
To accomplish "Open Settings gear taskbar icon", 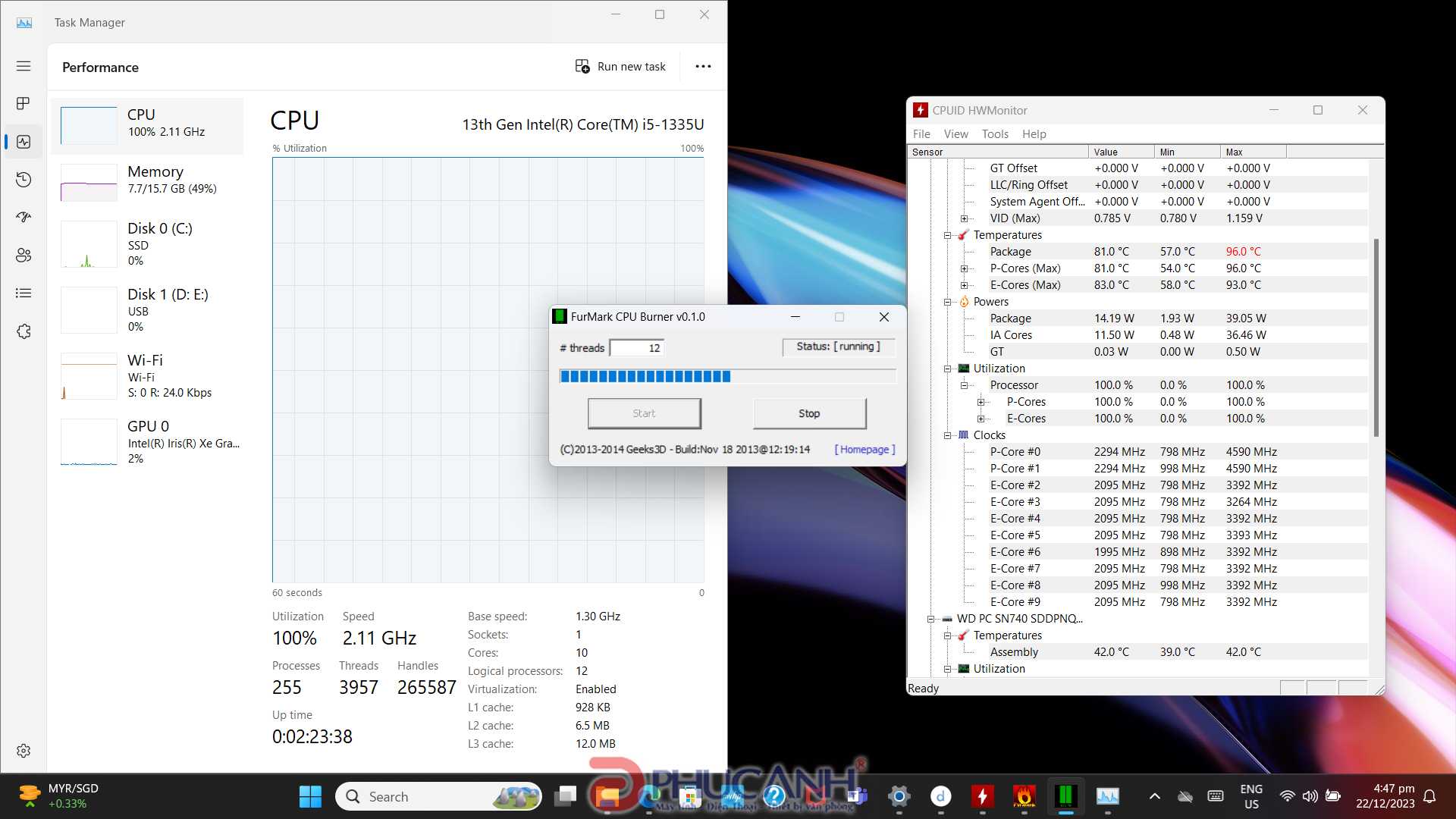I will (899, 796).
